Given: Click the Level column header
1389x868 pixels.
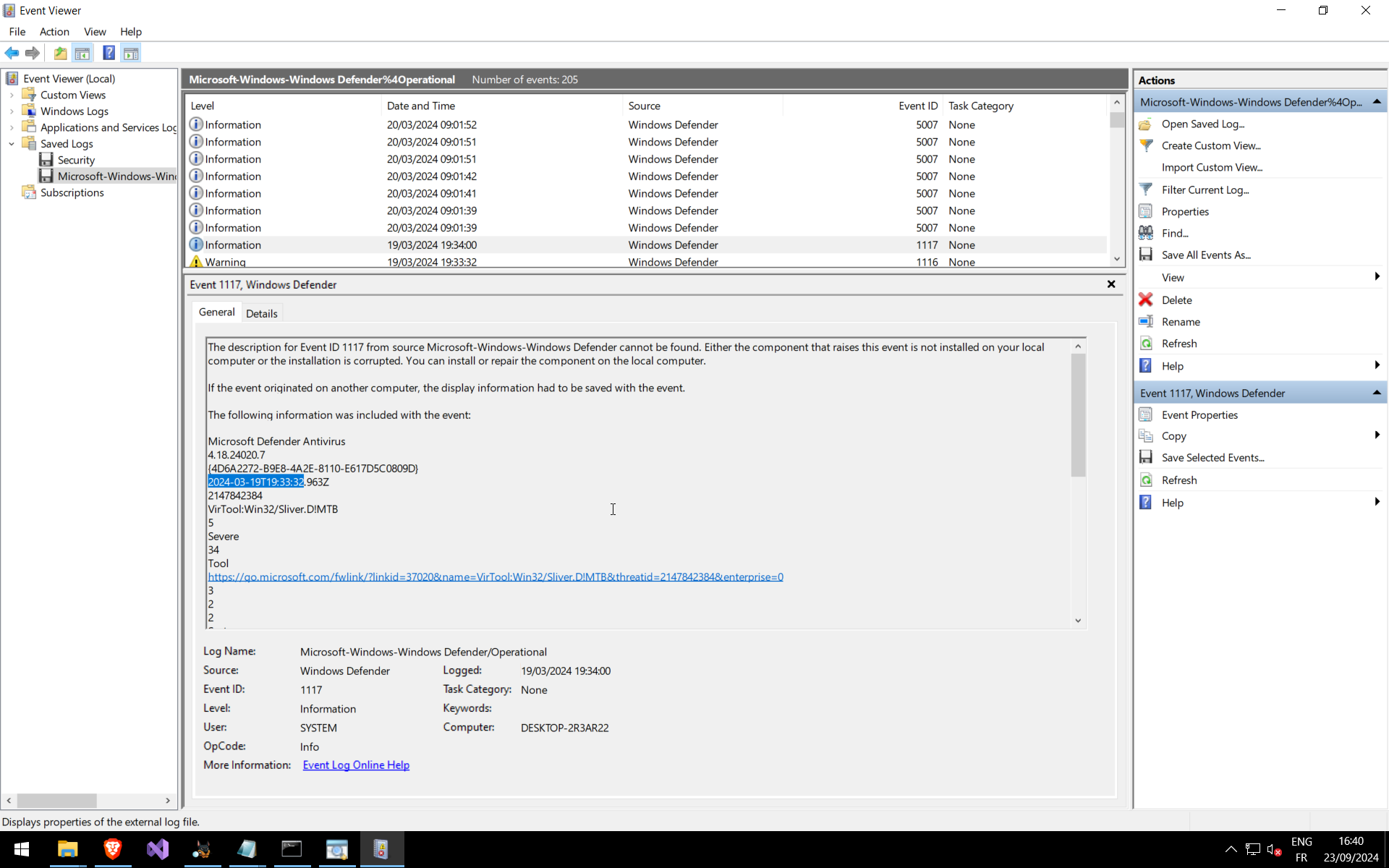Looking at the screenshot, I should [283, 106].
